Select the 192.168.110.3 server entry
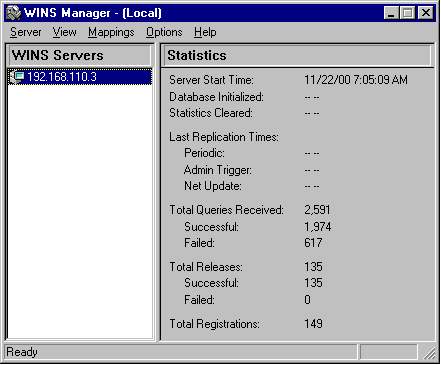Screen dimensions: 441x365 tap(80, 77)
